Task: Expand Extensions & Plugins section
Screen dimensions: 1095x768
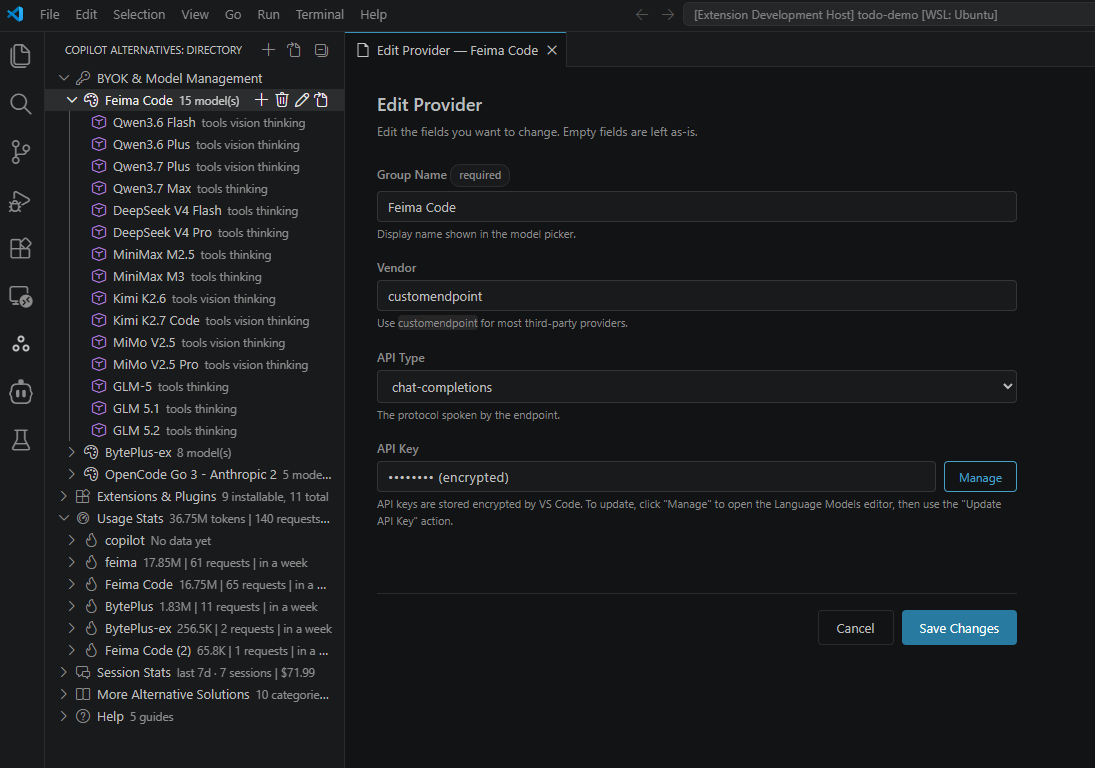Action: [x=64, y=496]
